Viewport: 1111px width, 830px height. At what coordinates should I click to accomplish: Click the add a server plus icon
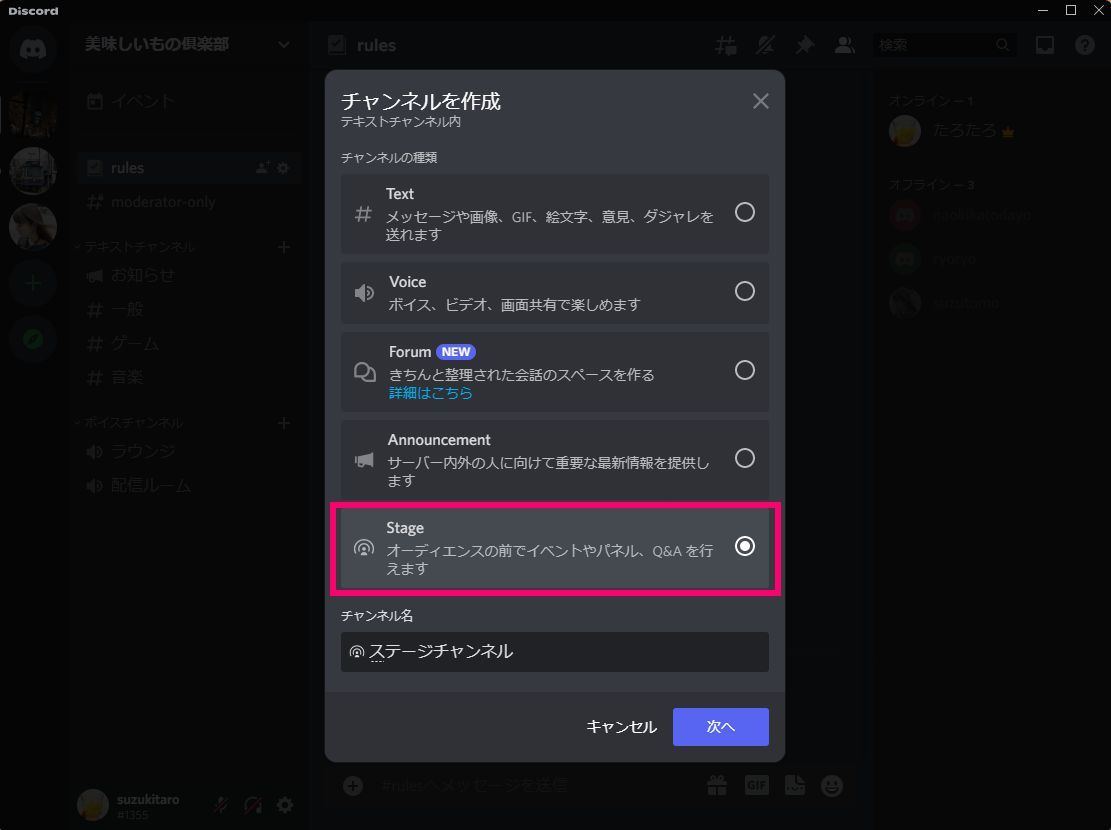(x=33, y=284)
